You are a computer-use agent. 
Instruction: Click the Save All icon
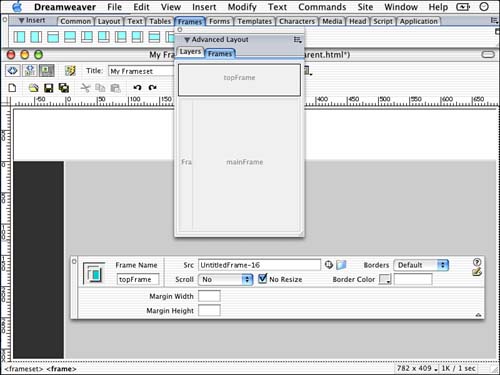[64, 88]
